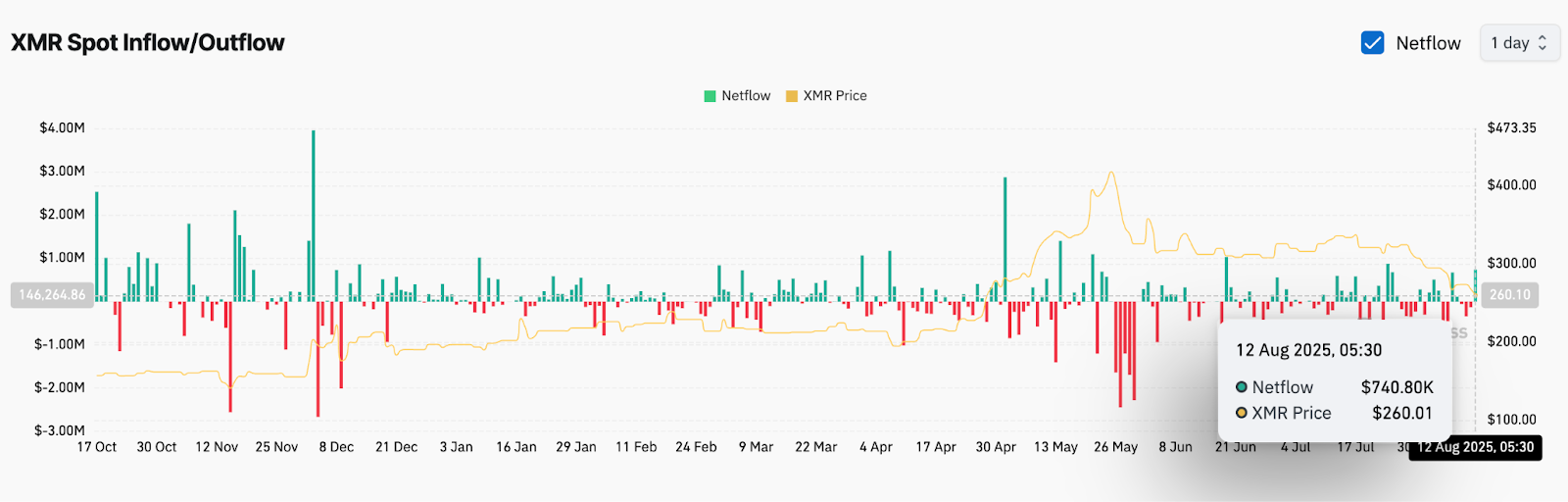Screen dimensions: 1568x502
Task: Click the Netflow label beside checkbox
Action: click(1428, 43)
